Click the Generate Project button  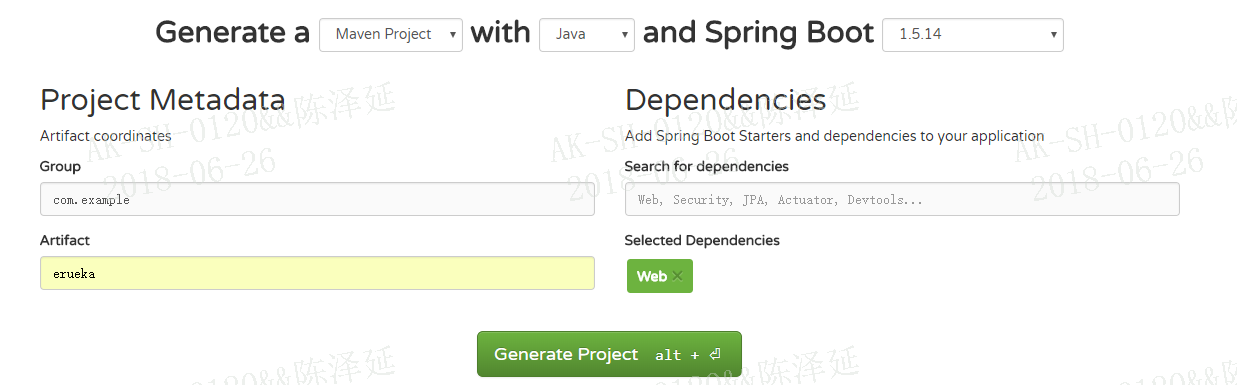click(609, 354)
